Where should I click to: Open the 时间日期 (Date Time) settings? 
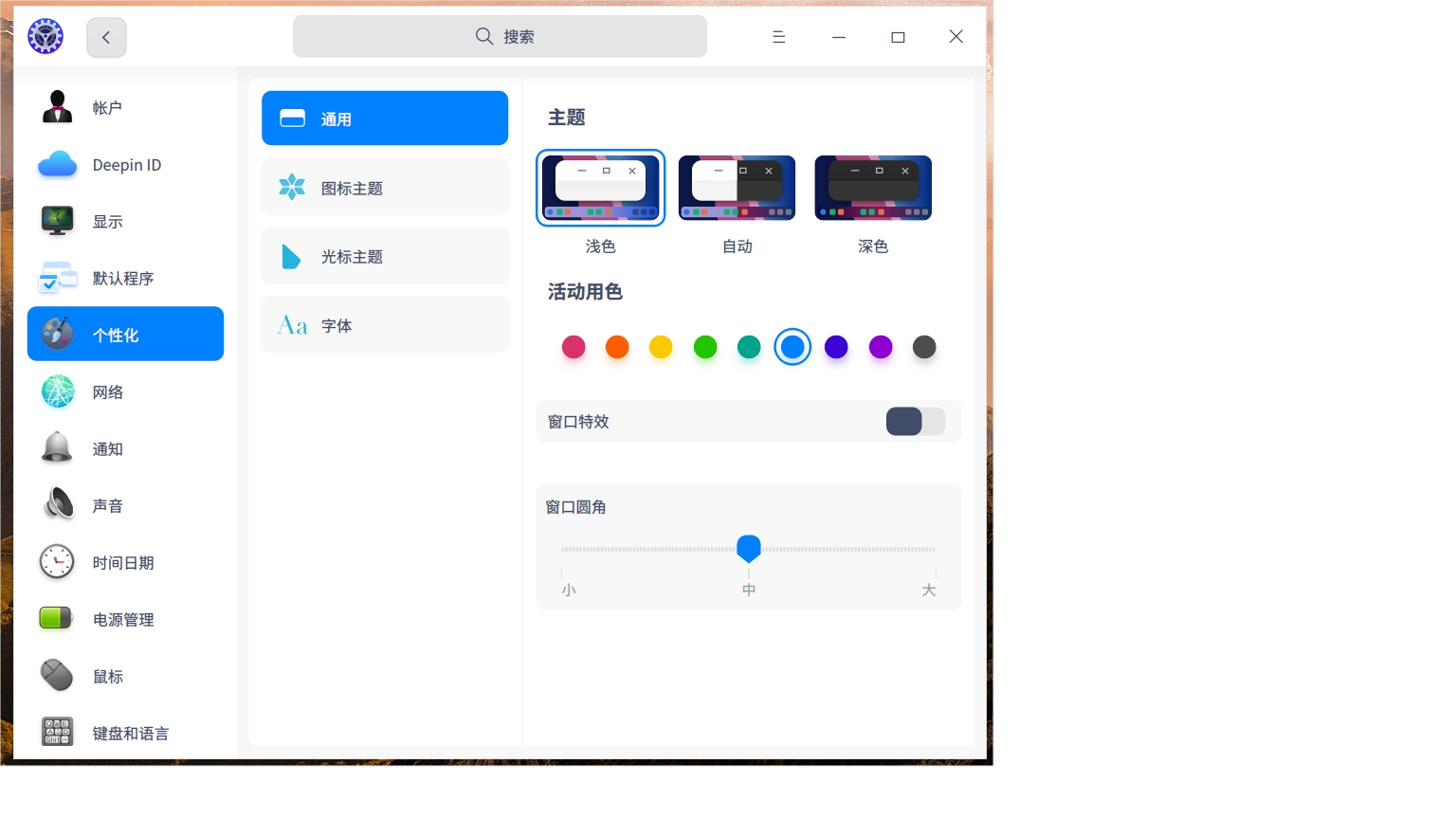(123, 561)
